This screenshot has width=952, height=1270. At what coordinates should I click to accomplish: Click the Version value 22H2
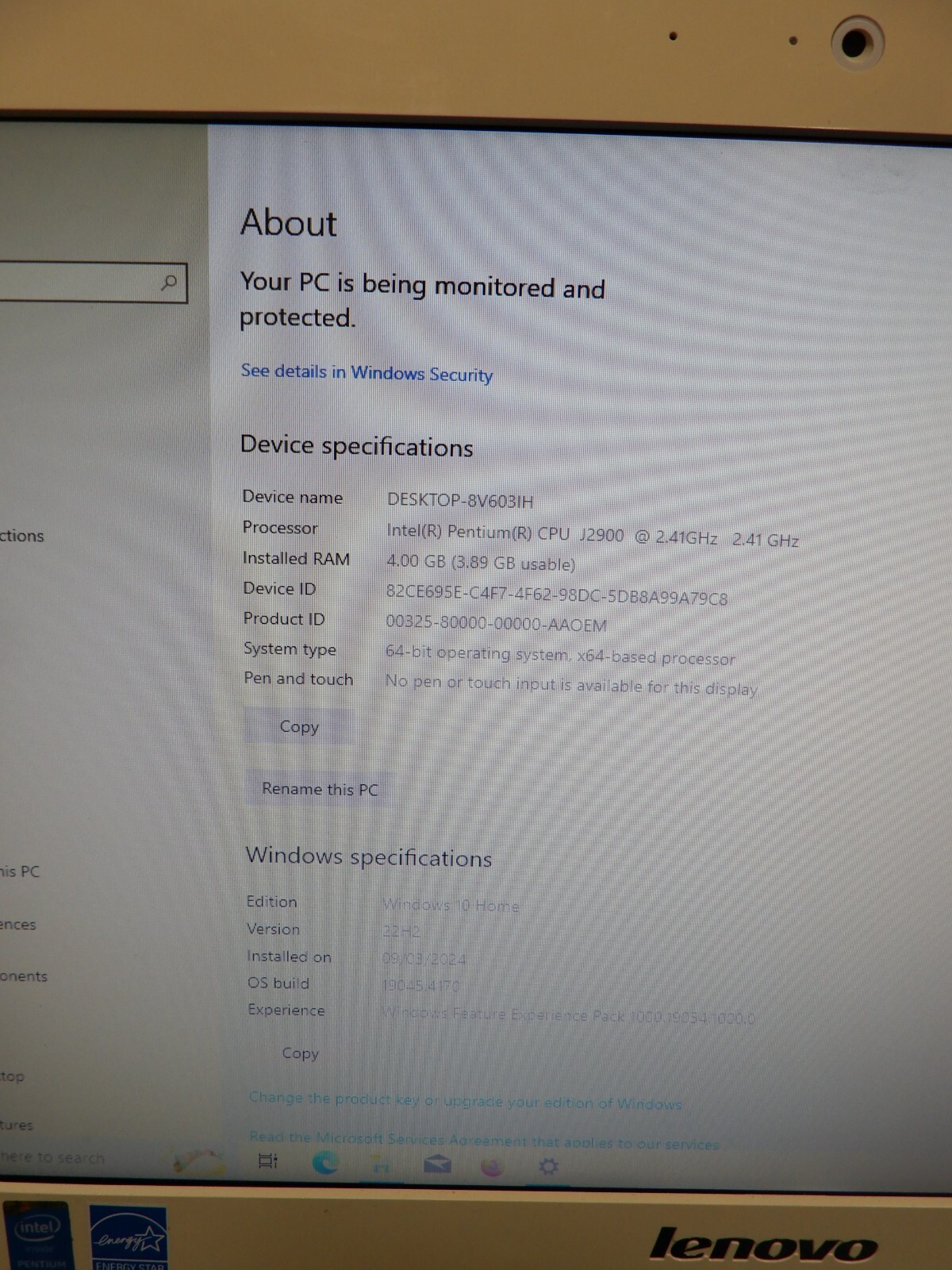click(x=401, y=931)
